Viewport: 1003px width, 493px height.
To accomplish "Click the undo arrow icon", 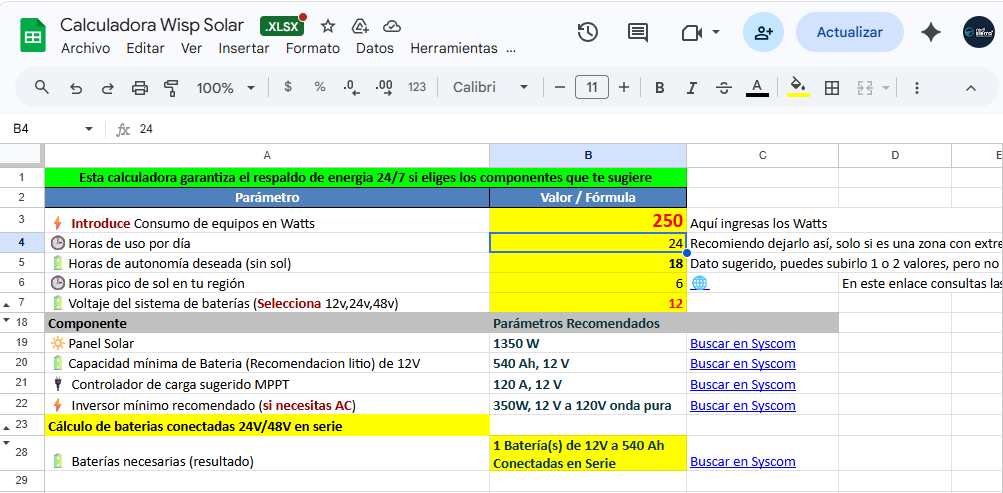I will pos(76,88).
